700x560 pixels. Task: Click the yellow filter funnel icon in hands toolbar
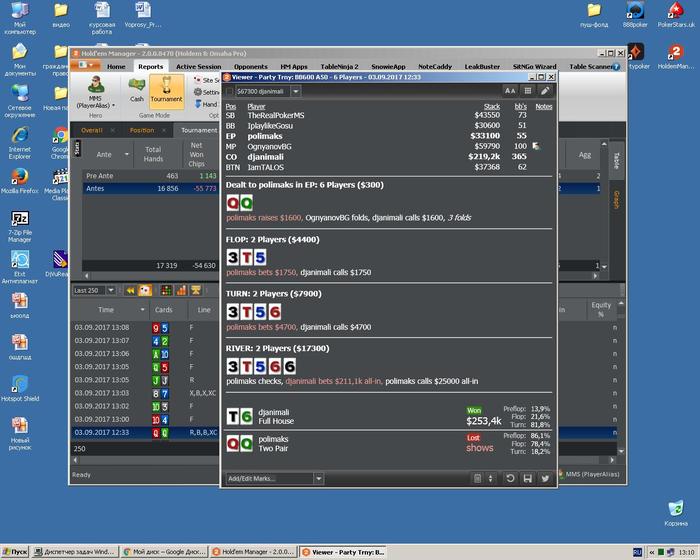[196, 291]
